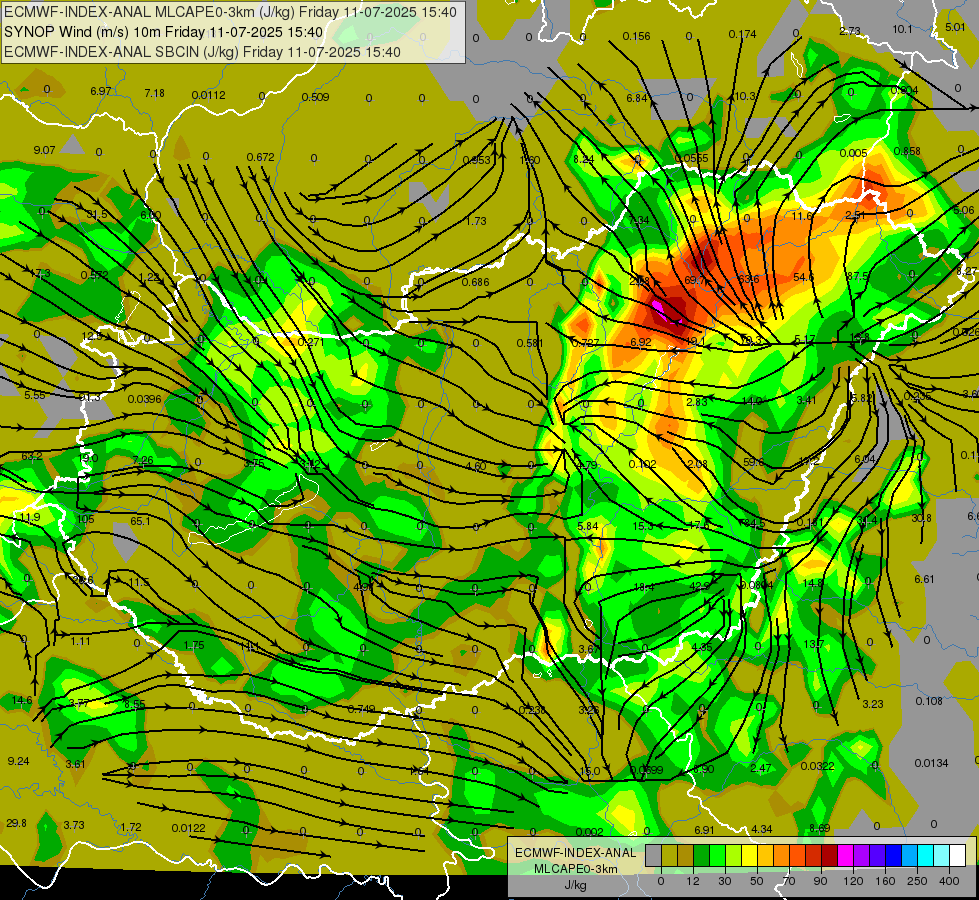Click the station value 5.01
Viewport: 979px width, 900px height.
tap(955, 27)
